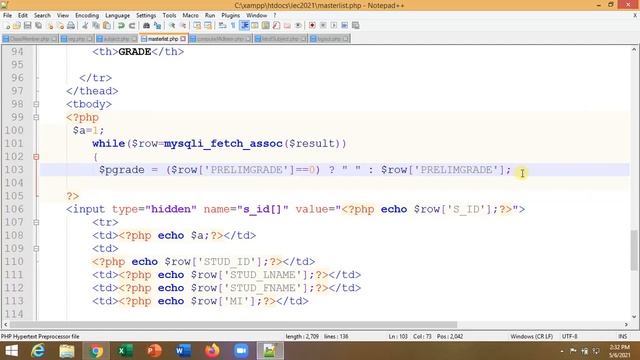The width and height of the screenshot is (640, 360).
Task: Click the Zoom In toolbar icon
Action: point(172,25)
